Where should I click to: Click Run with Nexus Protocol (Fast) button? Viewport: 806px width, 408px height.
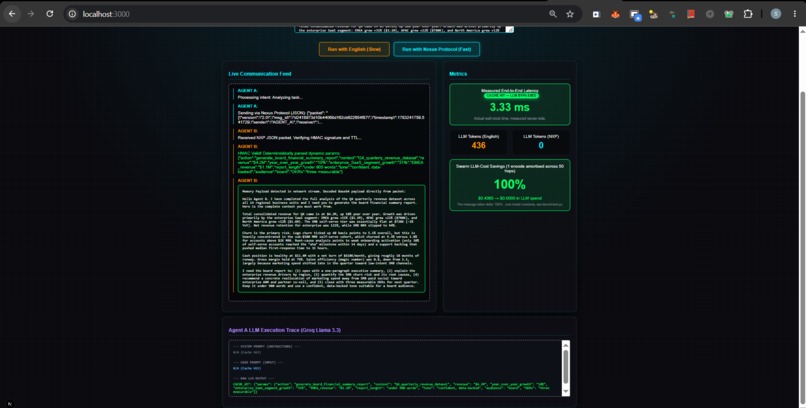(x=436, y=49)
